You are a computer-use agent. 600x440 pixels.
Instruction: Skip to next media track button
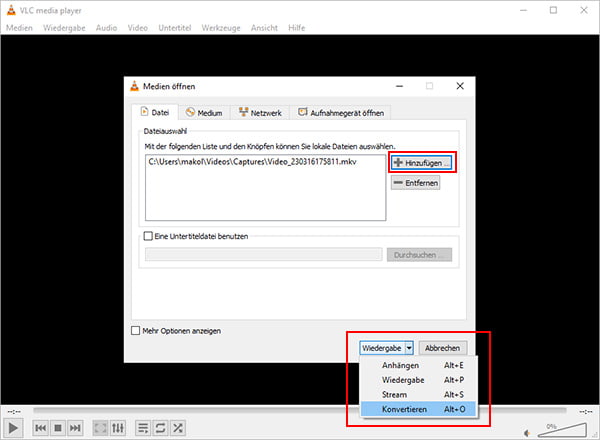(x=75, y=428)
